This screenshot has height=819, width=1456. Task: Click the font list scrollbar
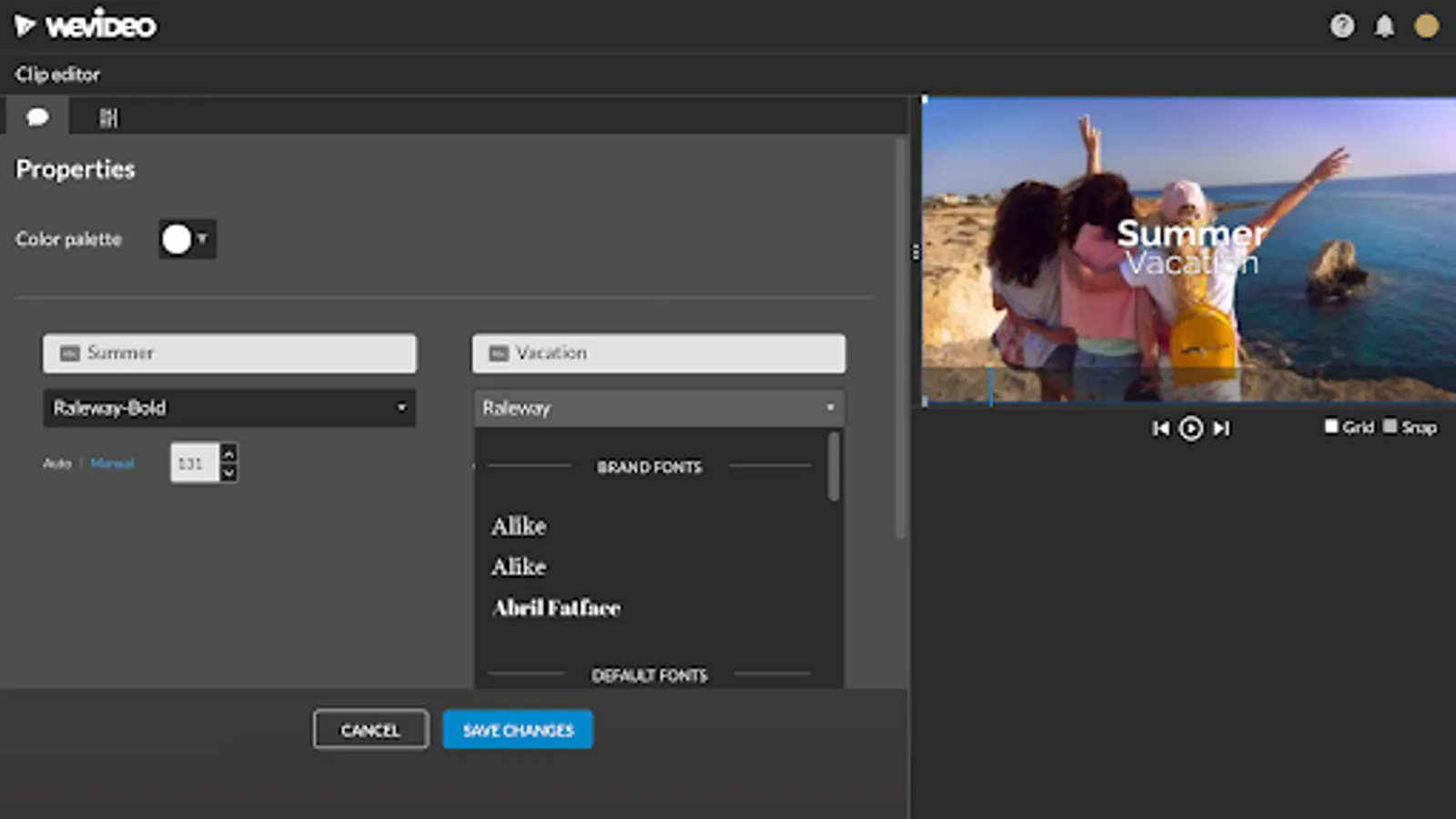pos(834,466)
